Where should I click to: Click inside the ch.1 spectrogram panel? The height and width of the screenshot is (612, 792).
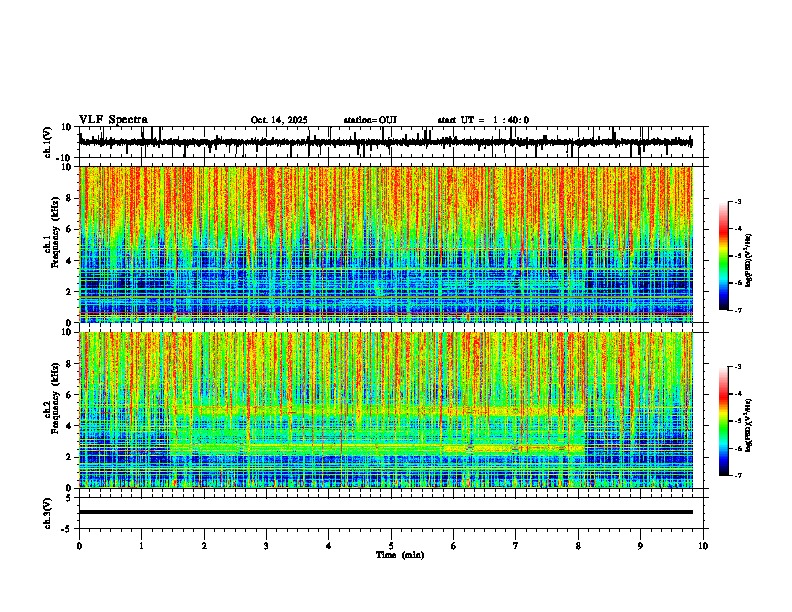point(385,244)
